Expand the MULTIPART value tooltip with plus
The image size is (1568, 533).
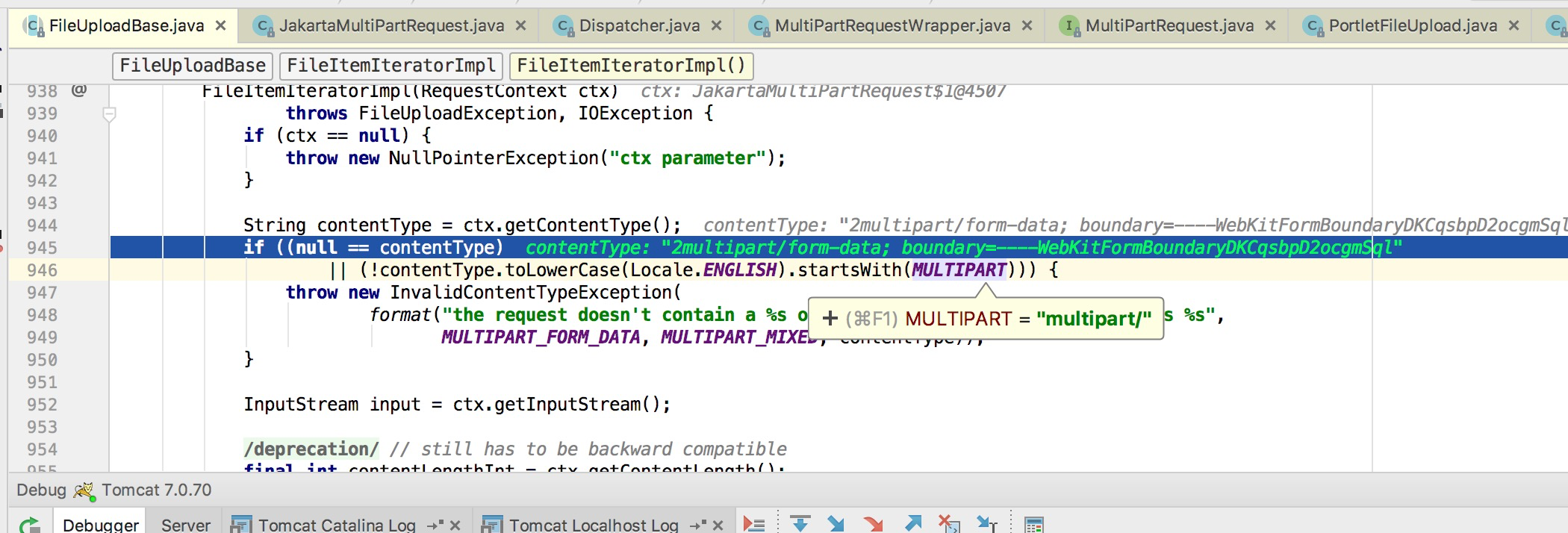(830, 319)
